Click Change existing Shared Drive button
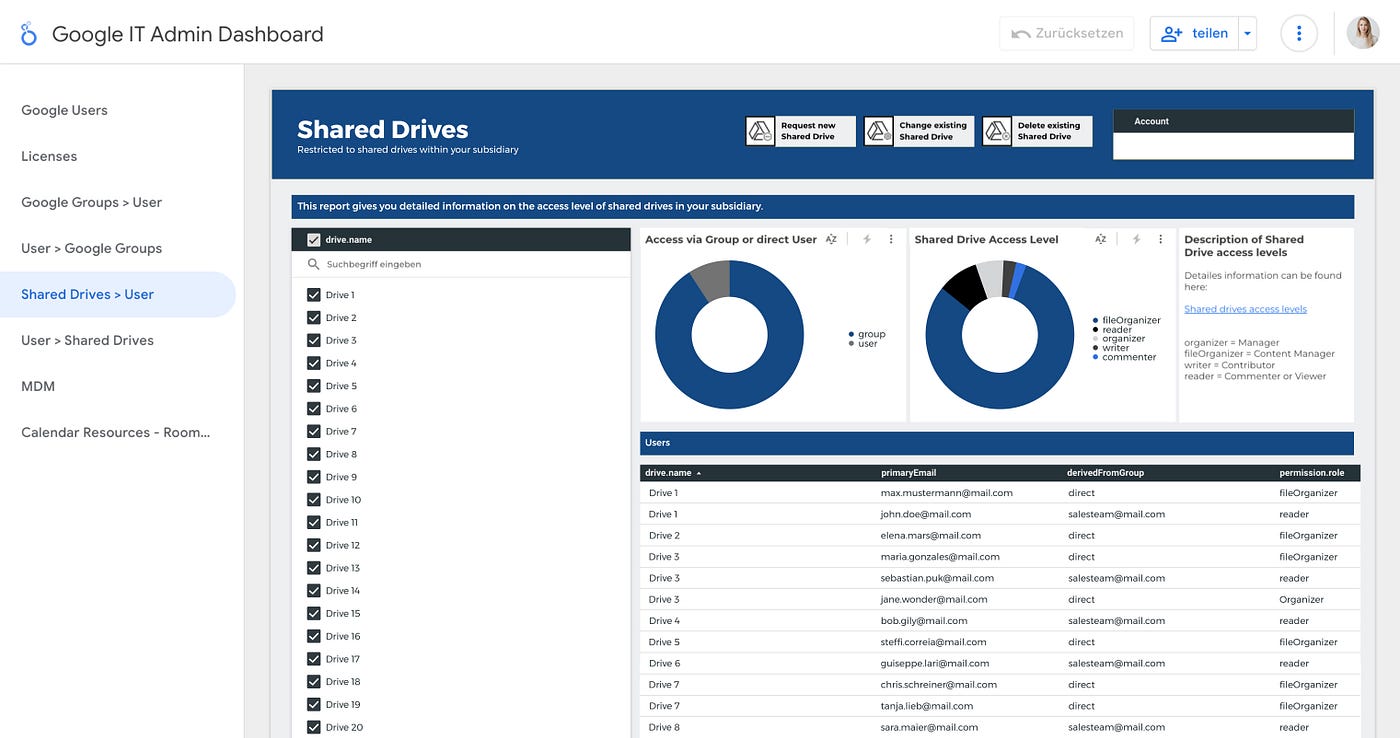This screenshot has height=738, width=1400. tap(919, 131)
